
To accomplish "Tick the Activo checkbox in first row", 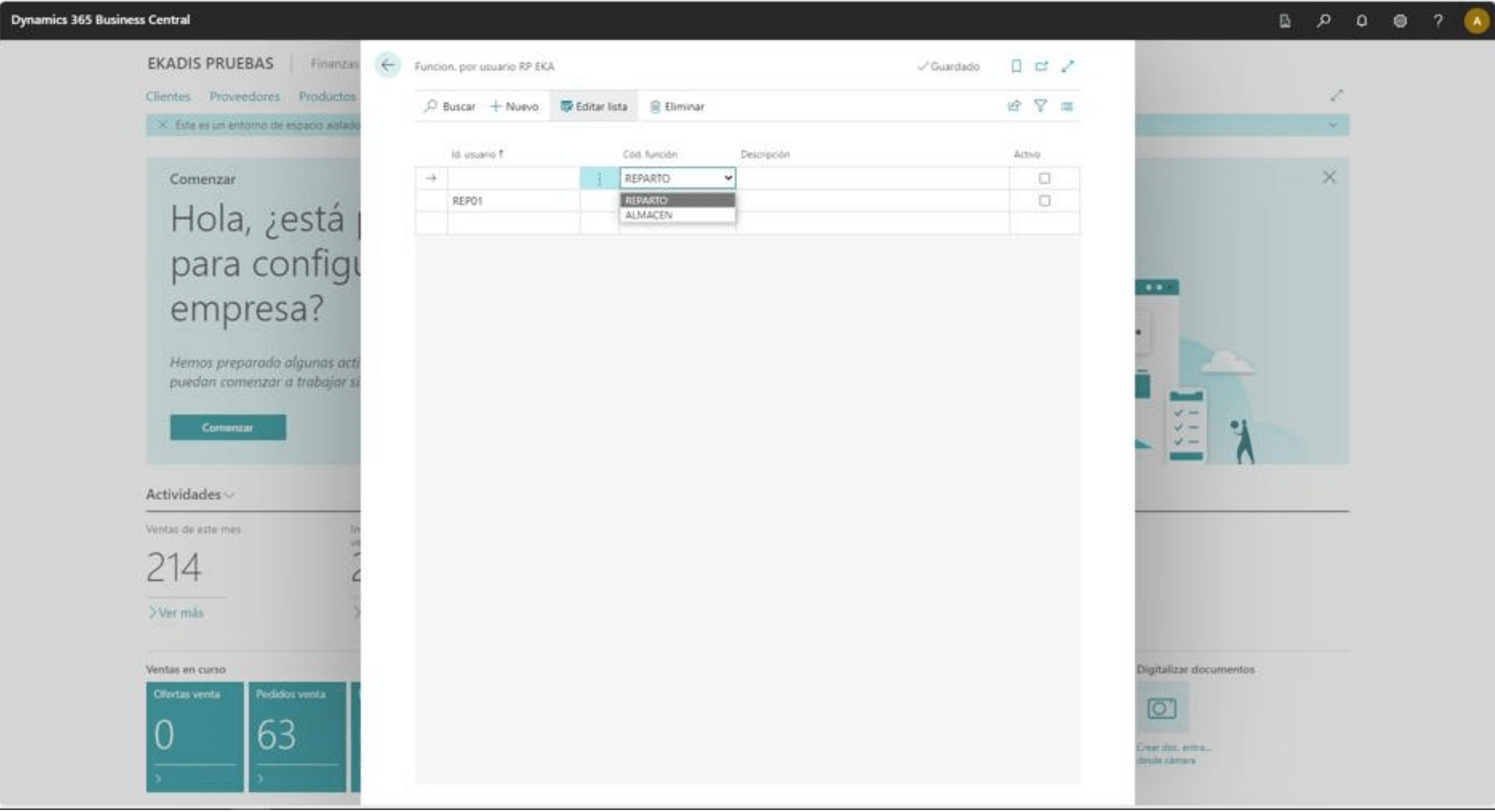I will click(x=1044, y=179).
